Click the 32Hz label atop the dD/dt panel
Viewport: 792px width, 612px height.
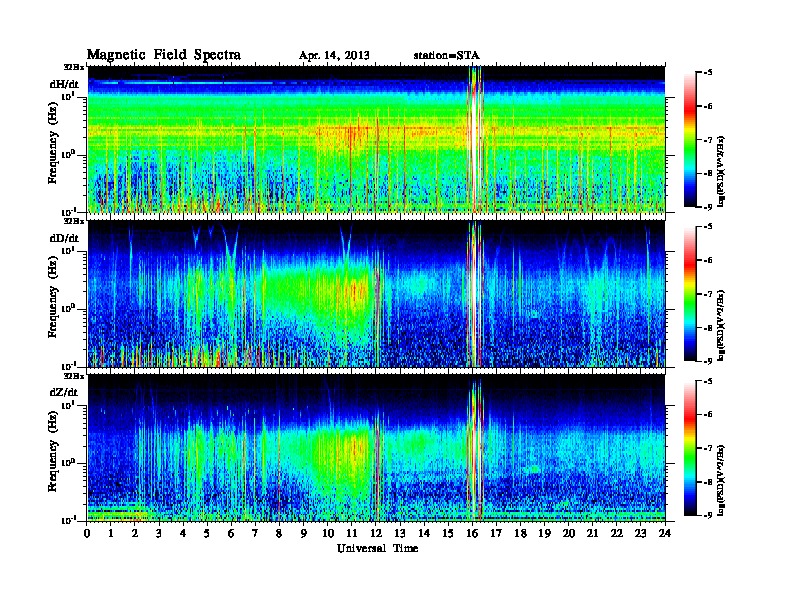click(73, 221)
